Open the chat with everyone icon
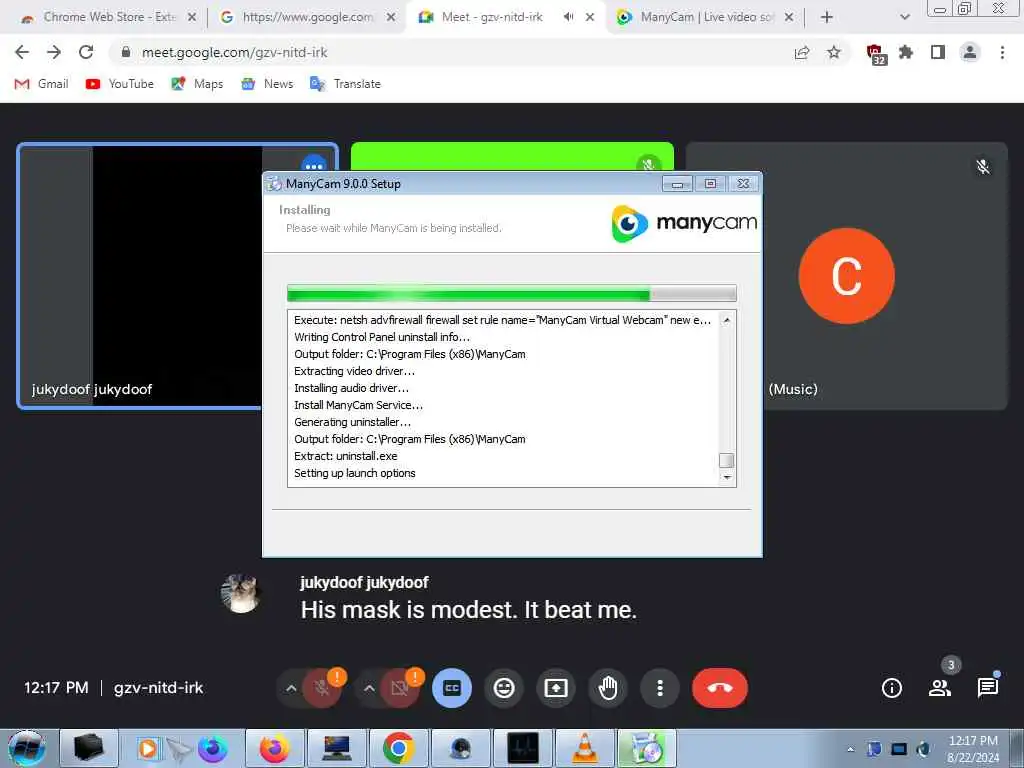The height and width of the screenshot is (768, 1024). (x=987, y=687)
